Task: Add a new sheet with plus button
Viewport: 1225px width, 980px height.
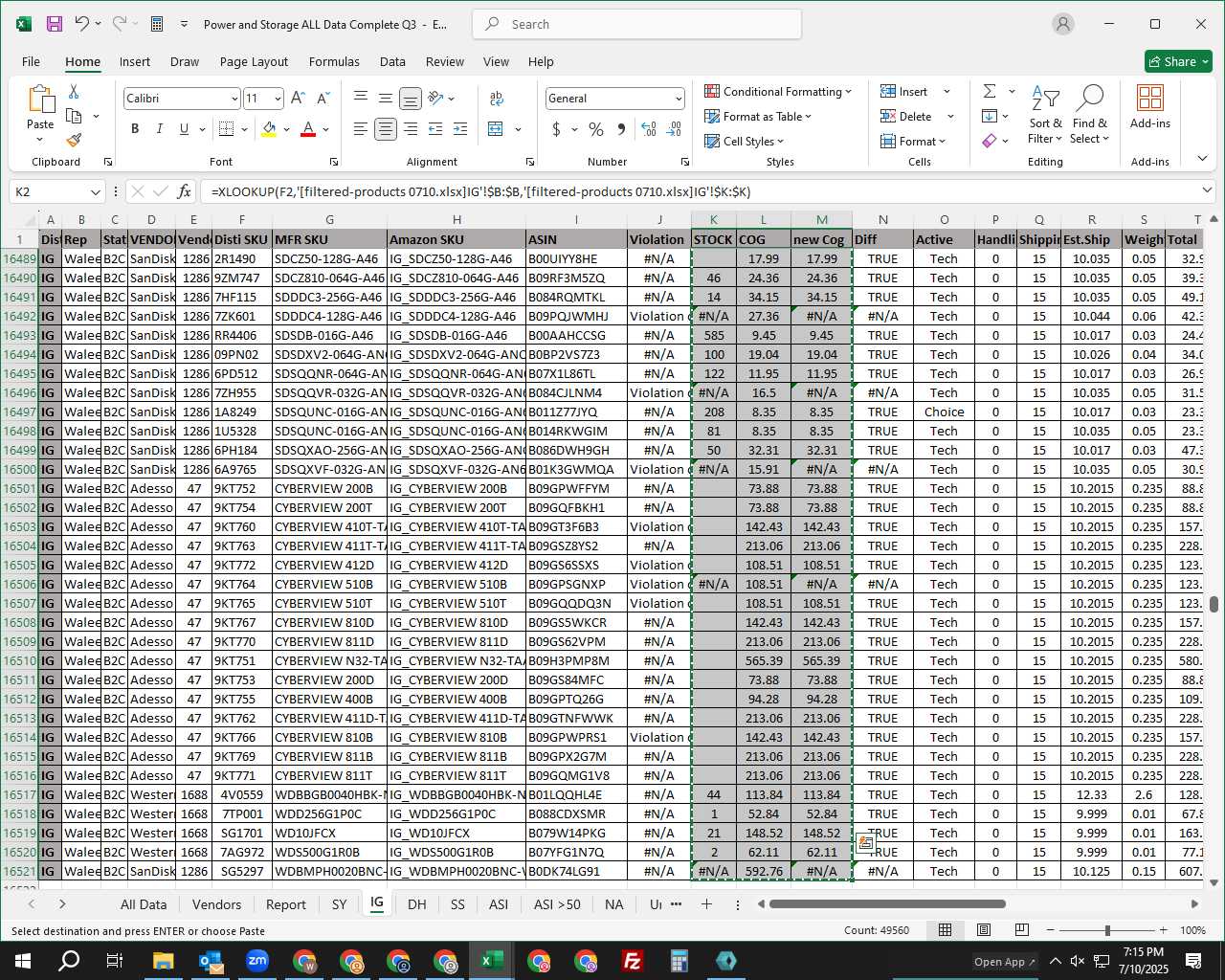Action: pos(706,903)
